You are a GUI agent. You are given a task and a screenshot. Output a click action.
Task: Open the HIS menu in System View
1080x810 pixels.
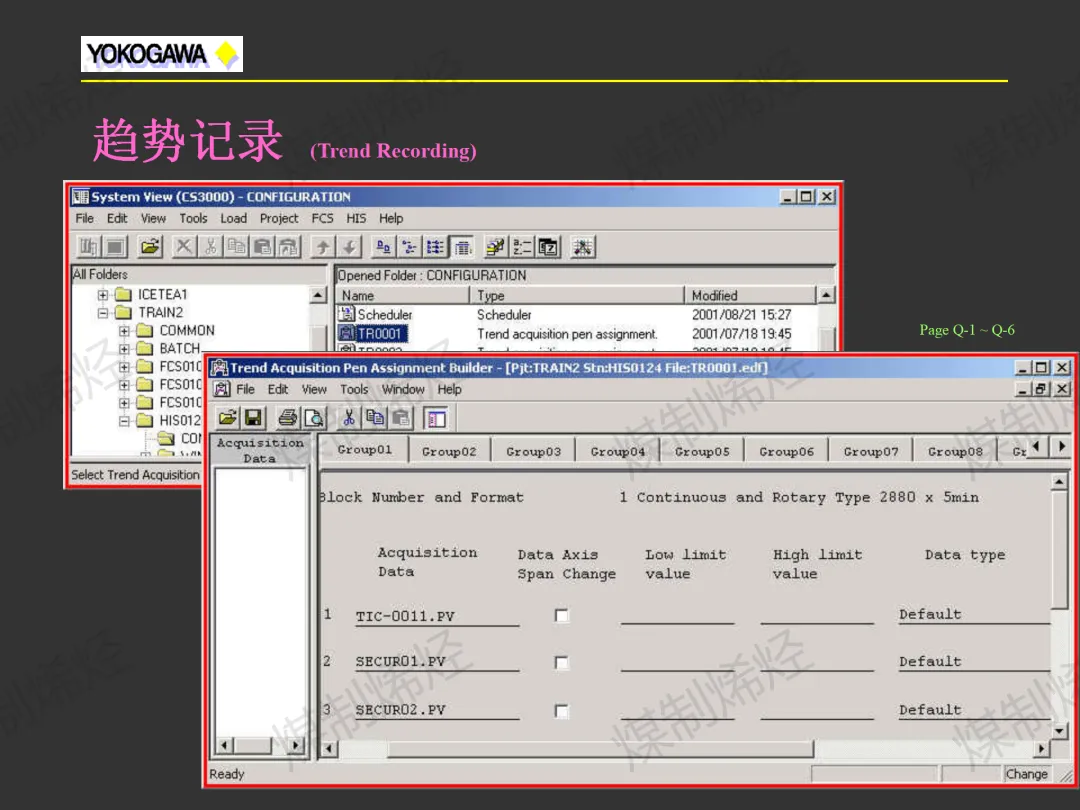tap(356, 218)
